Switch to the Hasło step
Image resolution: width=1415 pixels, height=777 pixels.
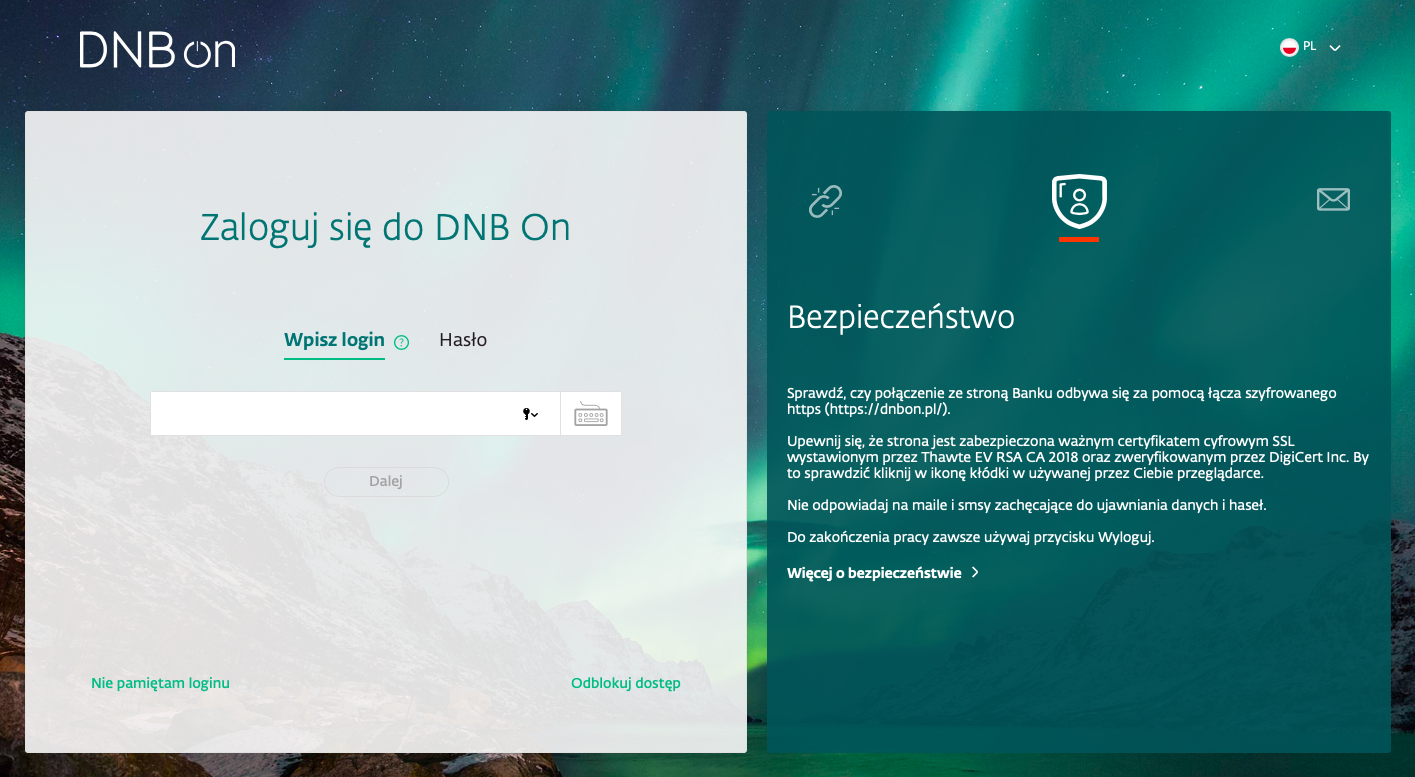463,340
